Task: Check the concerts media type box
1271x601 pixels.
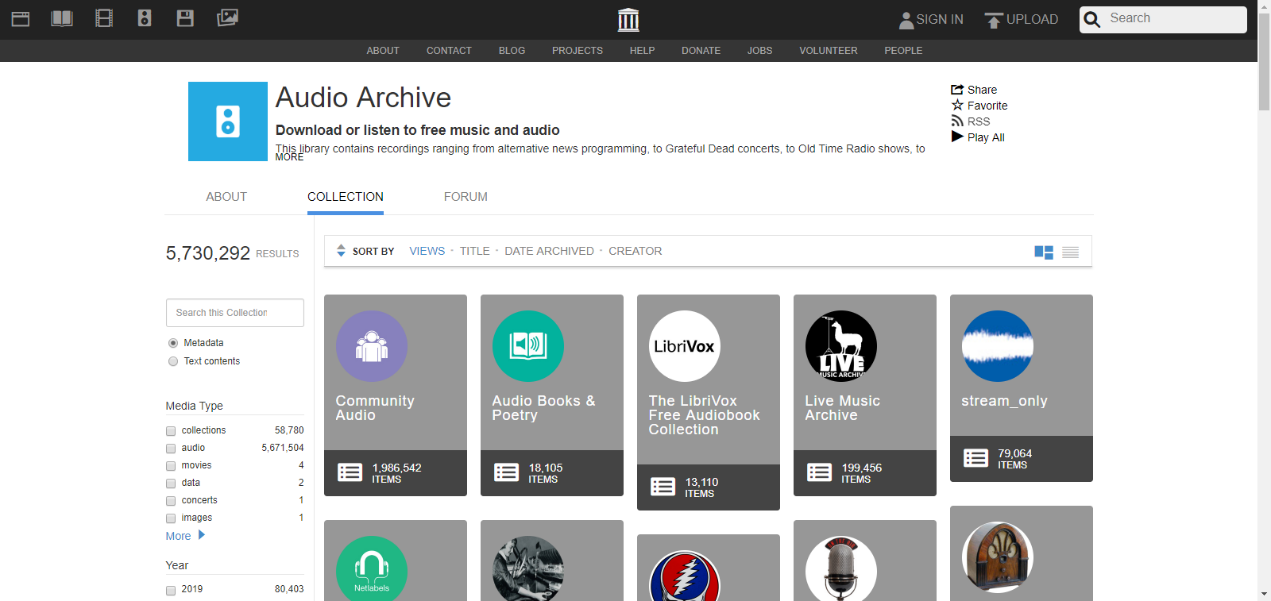Action: pos(171,500)
